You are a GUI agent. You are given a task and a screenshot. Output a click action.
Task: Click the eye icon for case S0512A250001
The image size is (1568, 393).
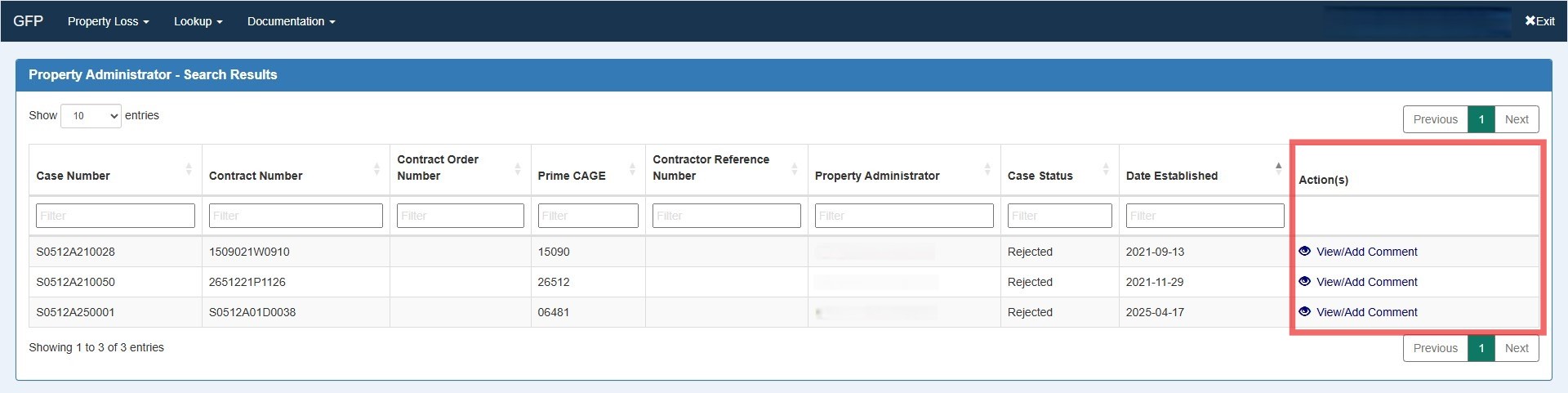coord(1304,311)
